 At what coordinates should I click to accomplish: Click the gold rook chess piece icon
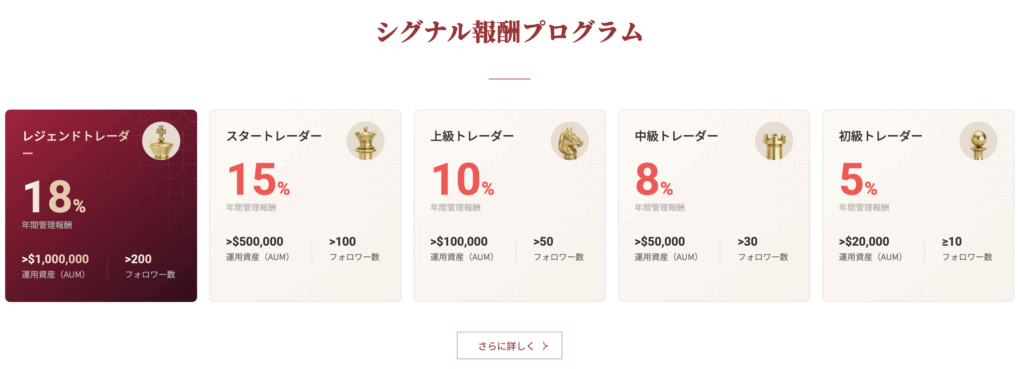pyautogui.click(x=774, y=141)
